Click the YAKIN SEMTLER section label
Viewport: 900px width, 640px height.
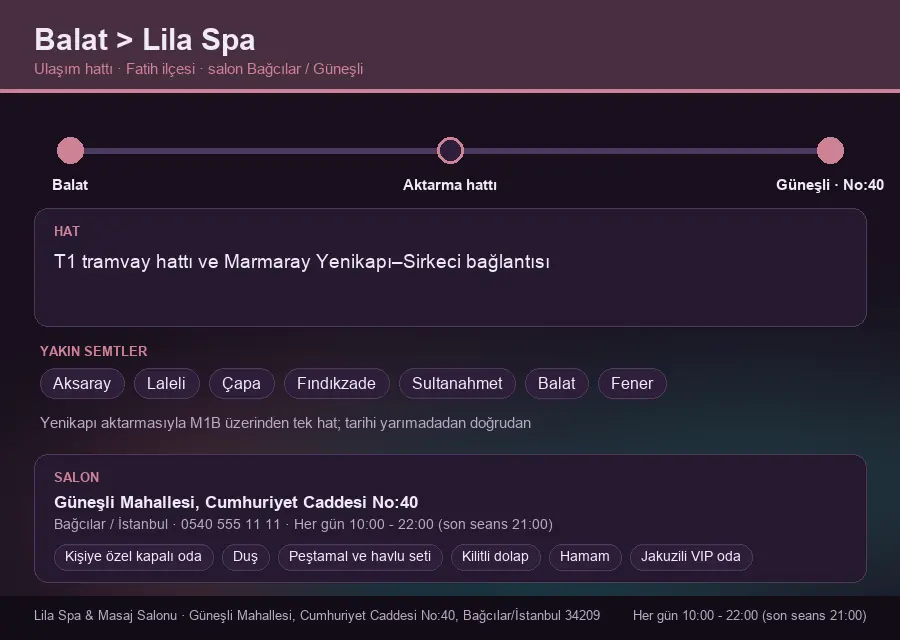(x=94, y=351)
